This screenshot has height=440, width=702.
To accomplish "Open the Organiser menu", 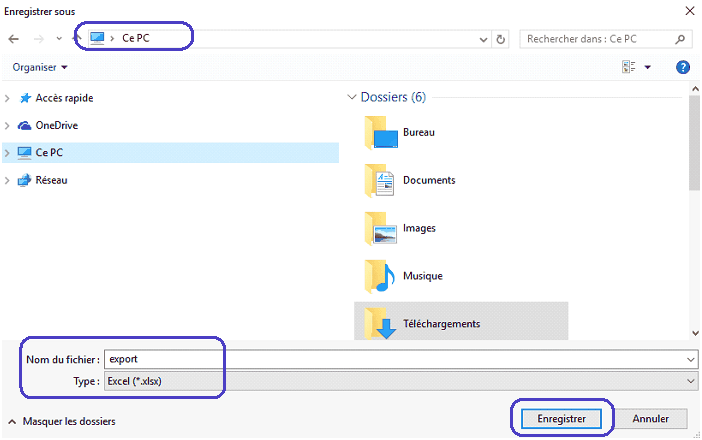I will click(40, 67).
